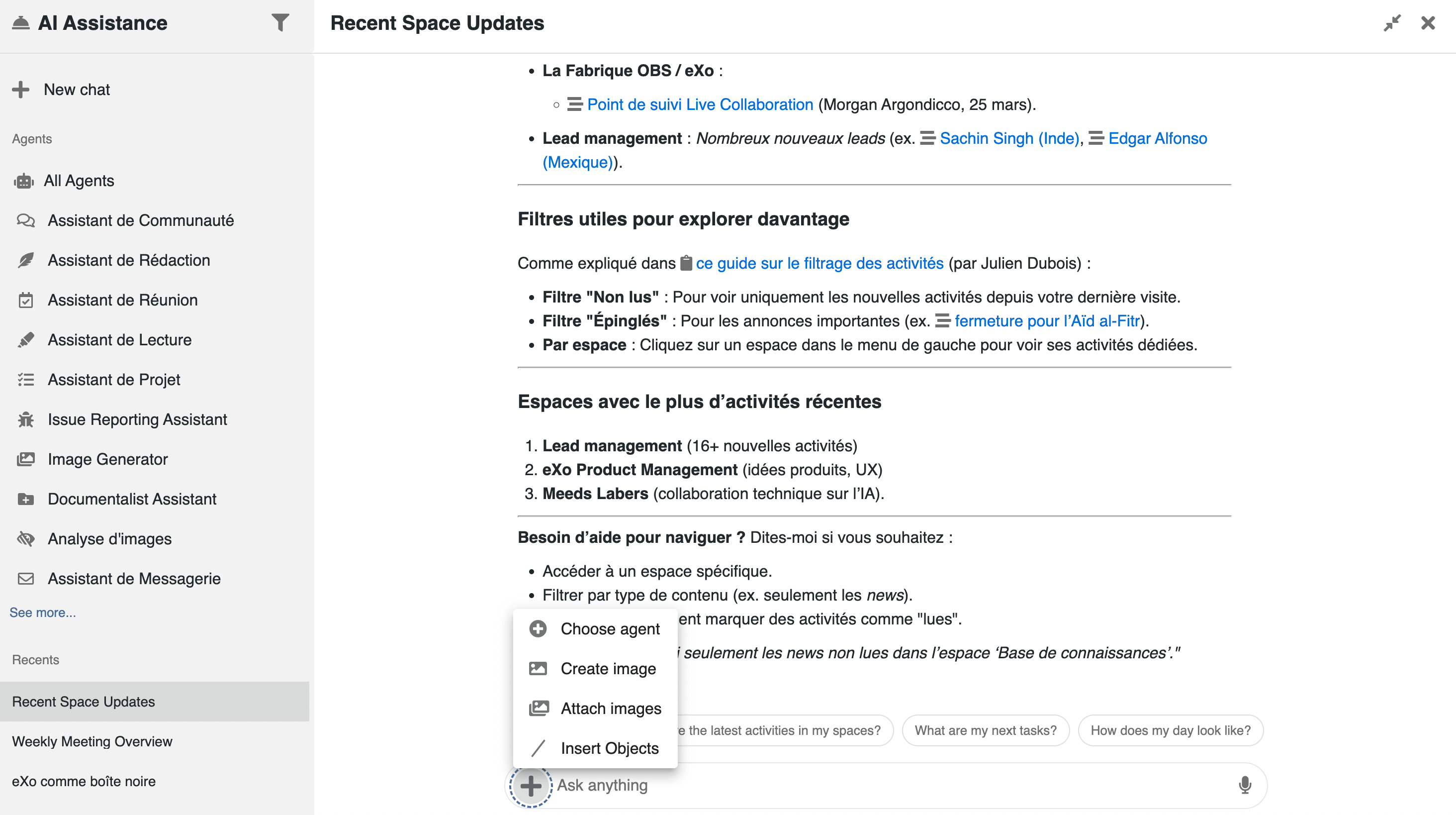This screenshot has height=815, width=1456.
Task: Open Weekly Meeting Overview recent chat
Action: 92,741
